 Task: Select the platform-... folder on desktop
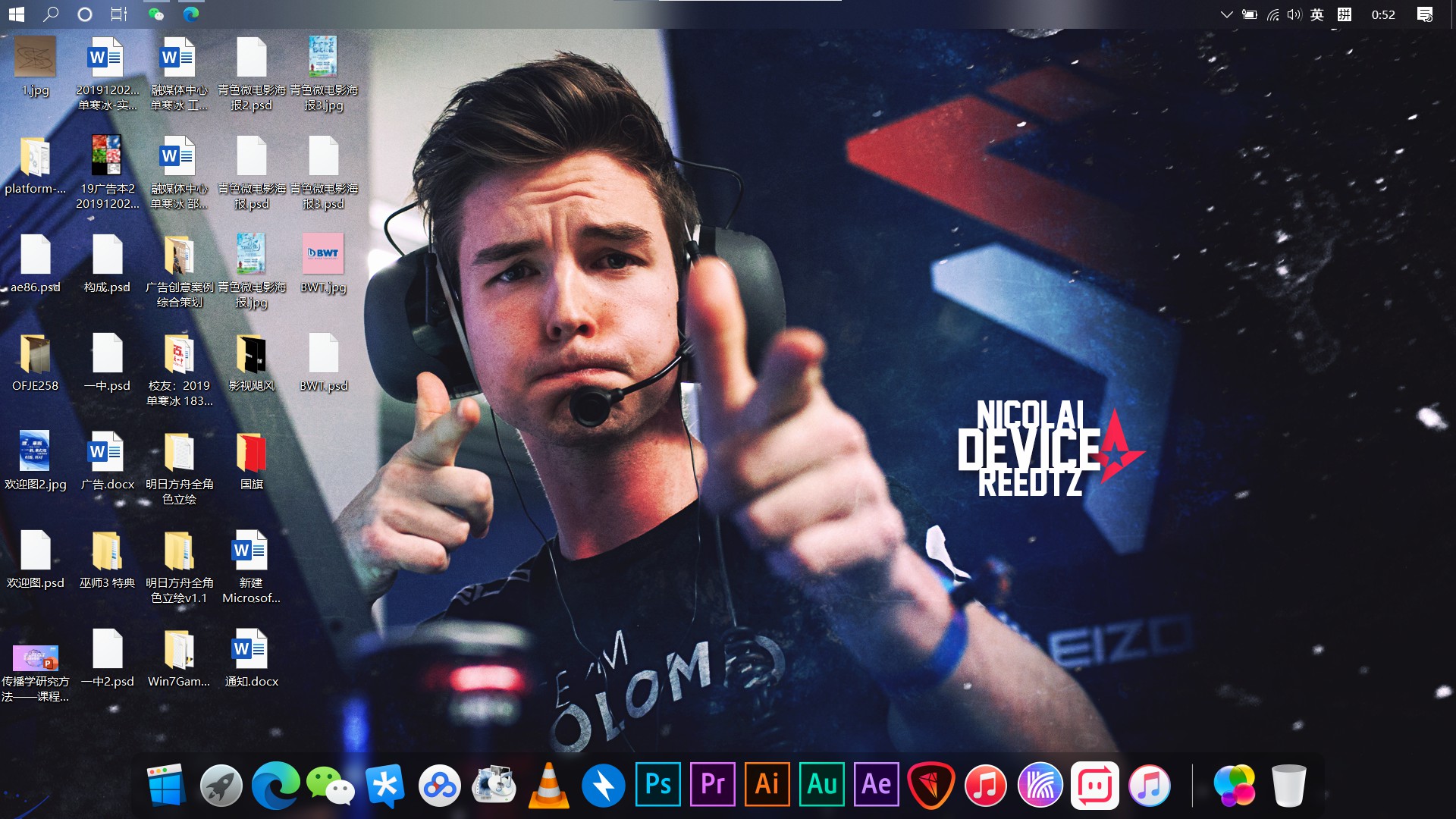pyautogui.click(x=36, y=165)
